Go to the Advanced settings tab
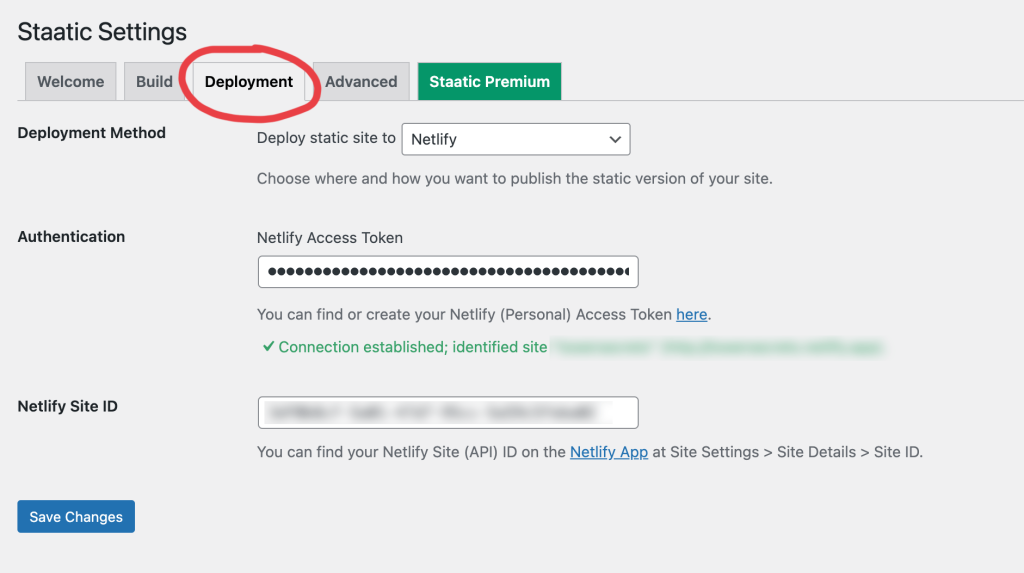1024x573 pixels. (x=361, y=82)
